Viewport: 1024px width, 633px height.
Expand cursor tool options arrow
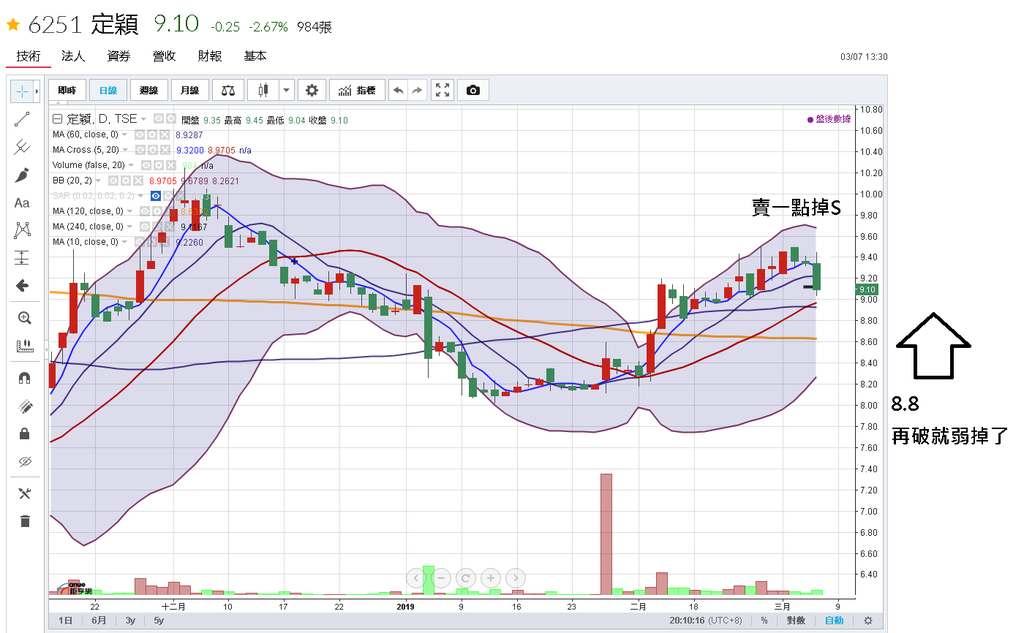point(37,91)
